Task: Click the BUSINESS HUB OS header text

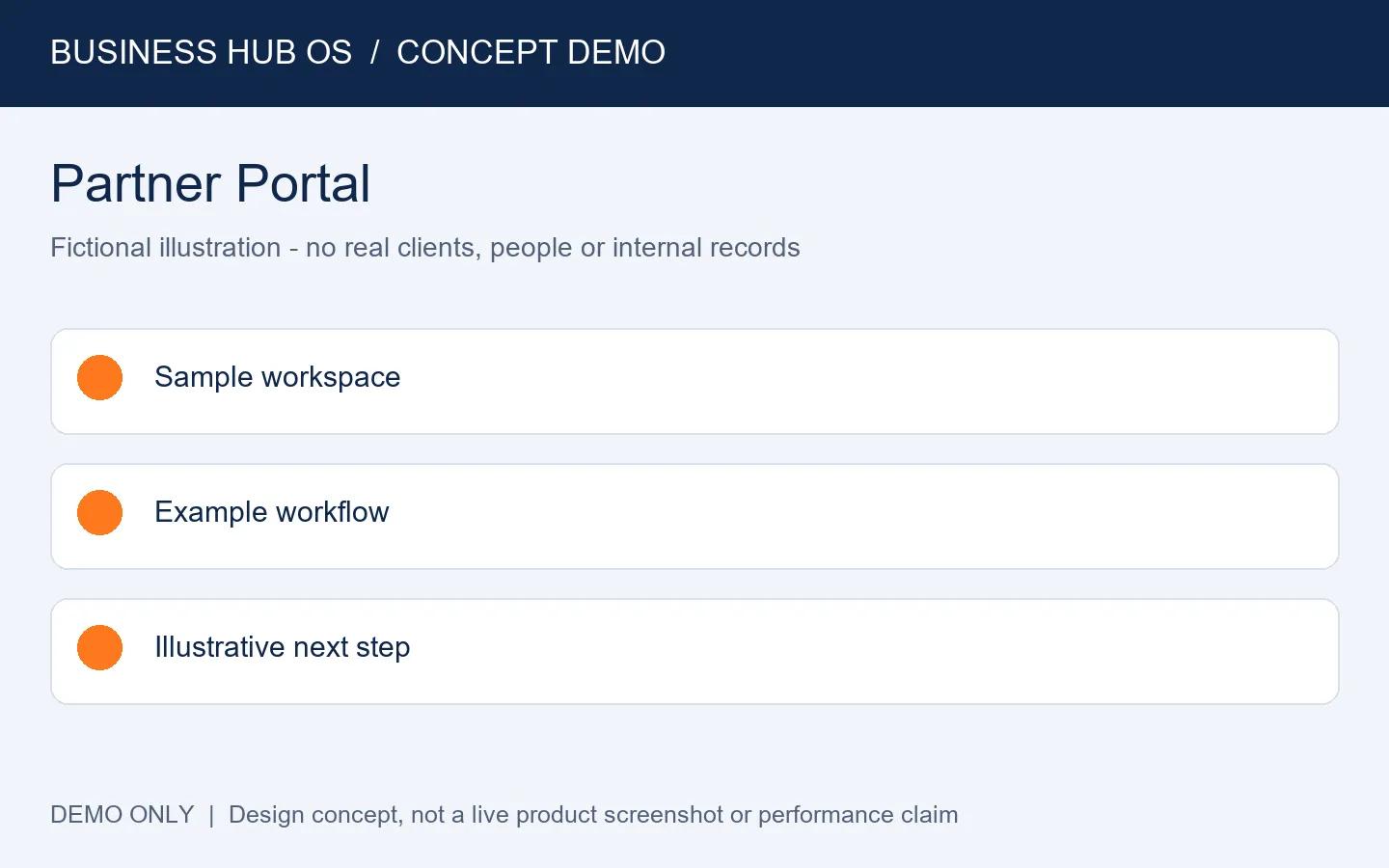Action: click(202, 52)
